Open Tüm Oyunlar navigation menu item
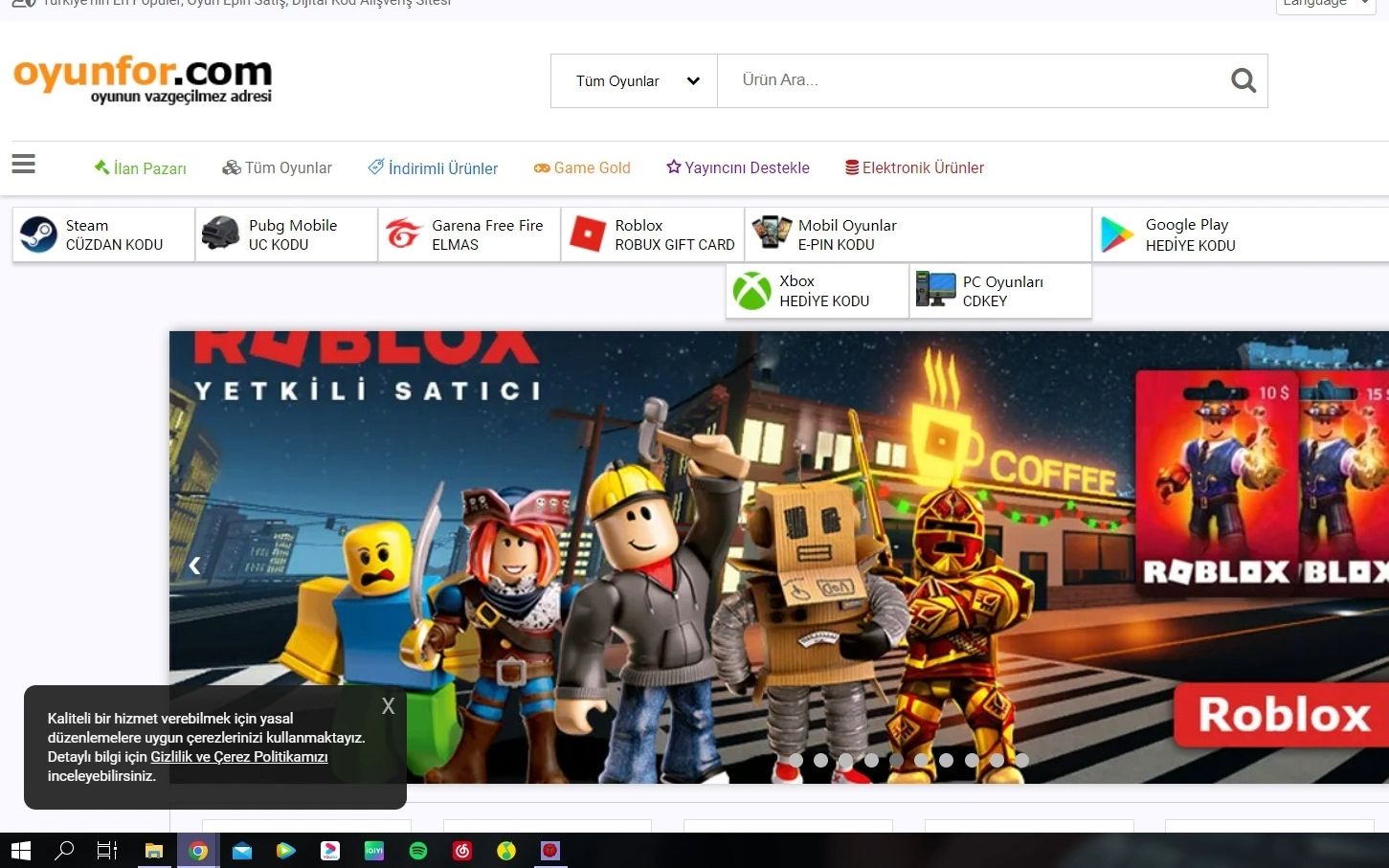1389x868 pixels. [277, 167]
